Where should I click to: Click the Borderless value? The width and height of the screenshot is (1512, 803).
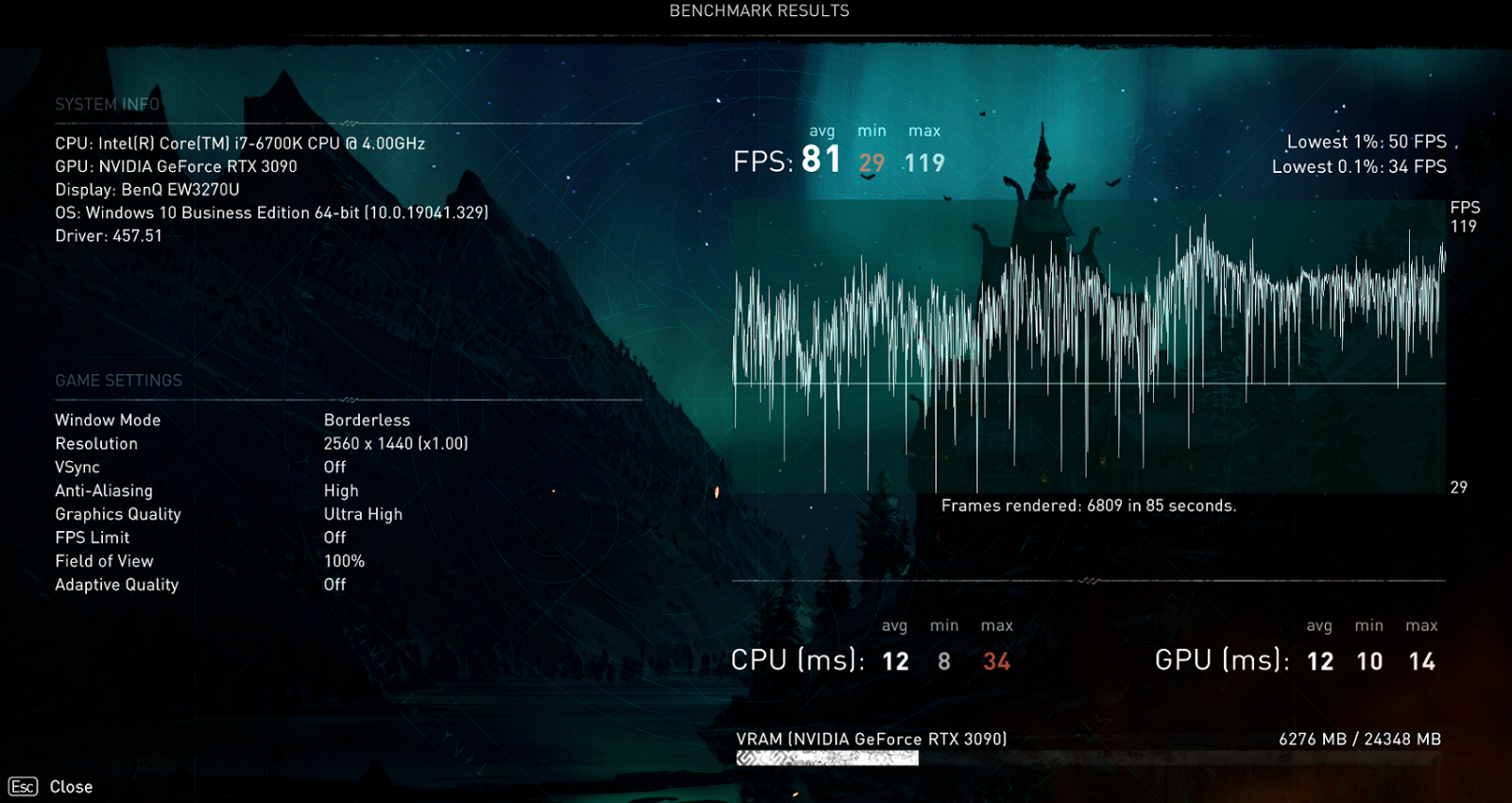368,420
